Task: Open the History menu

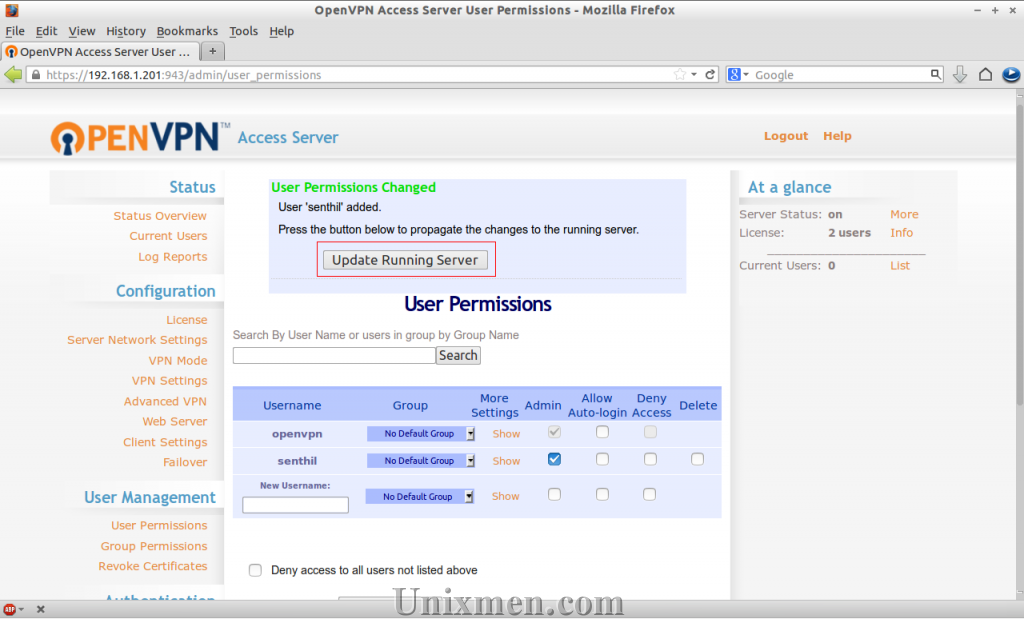Action: tap(126, 31)
